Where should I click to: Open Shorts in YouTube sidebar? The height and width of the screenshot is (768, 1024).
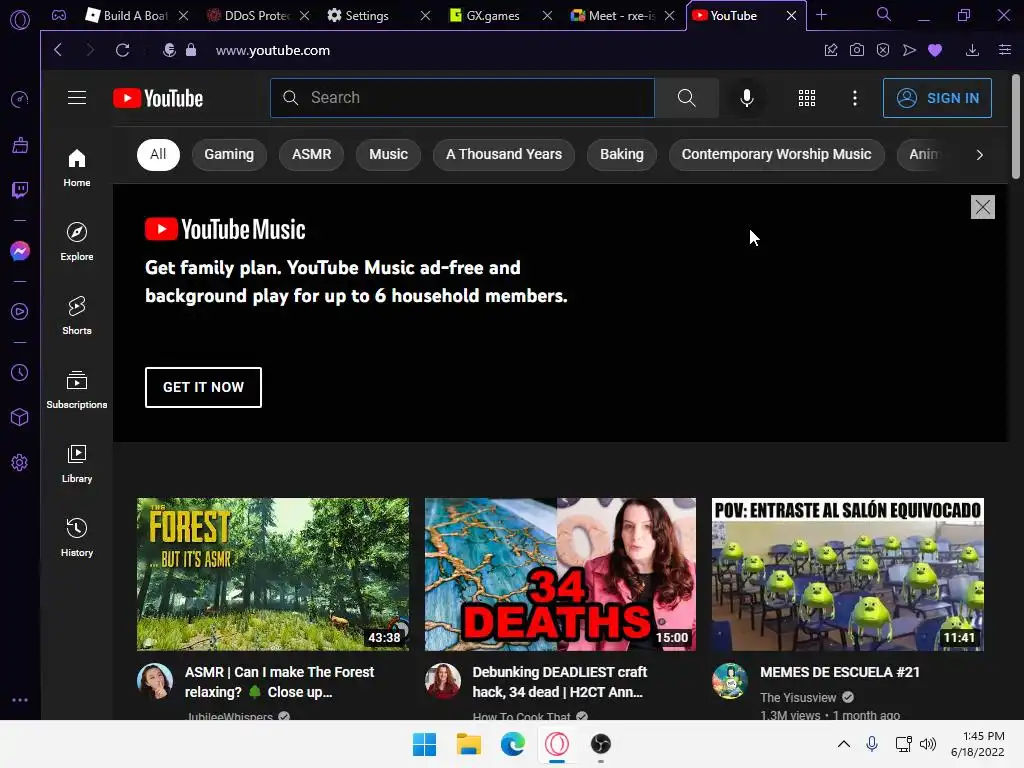click(x=77, y=315)
